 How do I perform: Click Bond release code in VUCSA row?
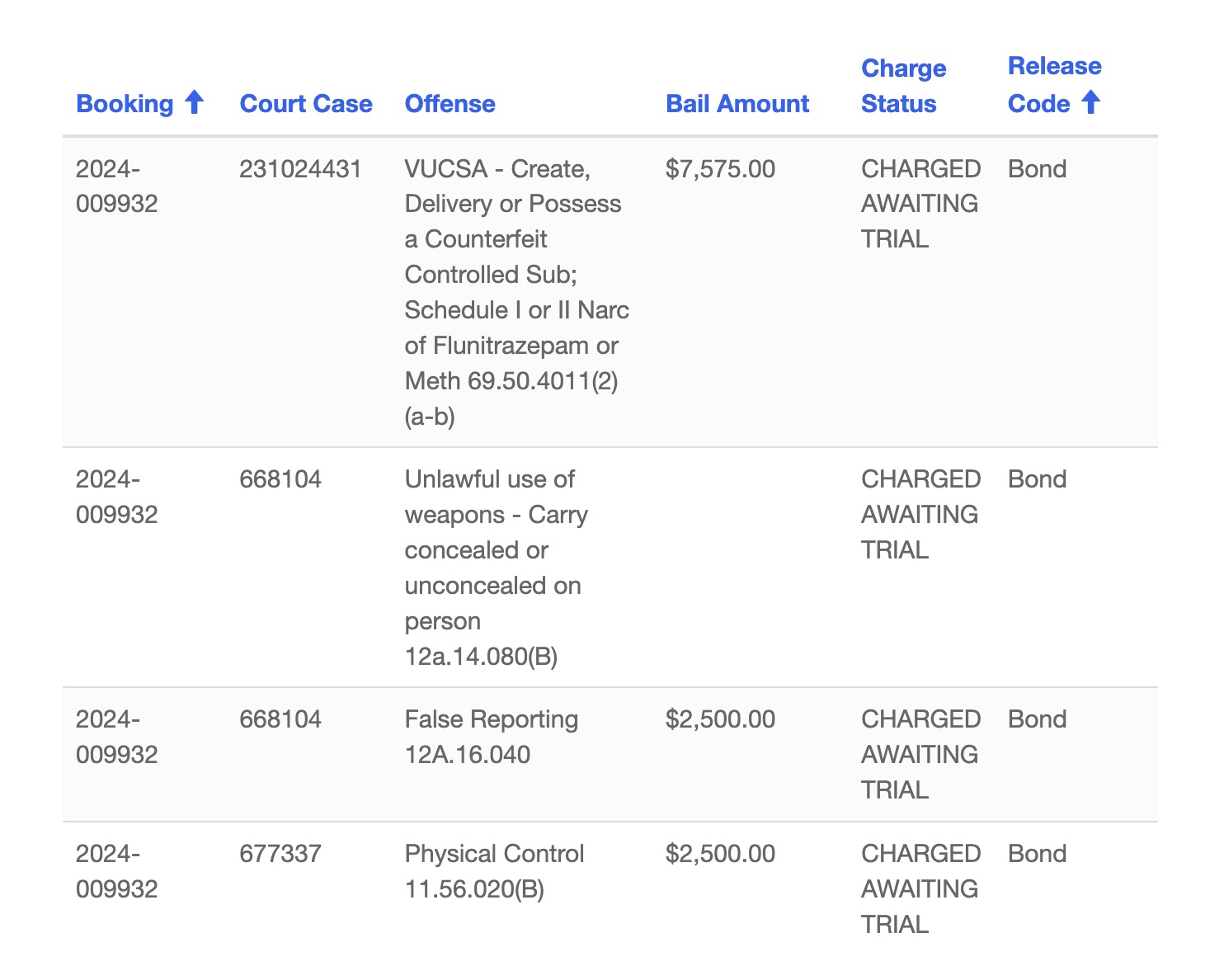[x=1037, y=169]
